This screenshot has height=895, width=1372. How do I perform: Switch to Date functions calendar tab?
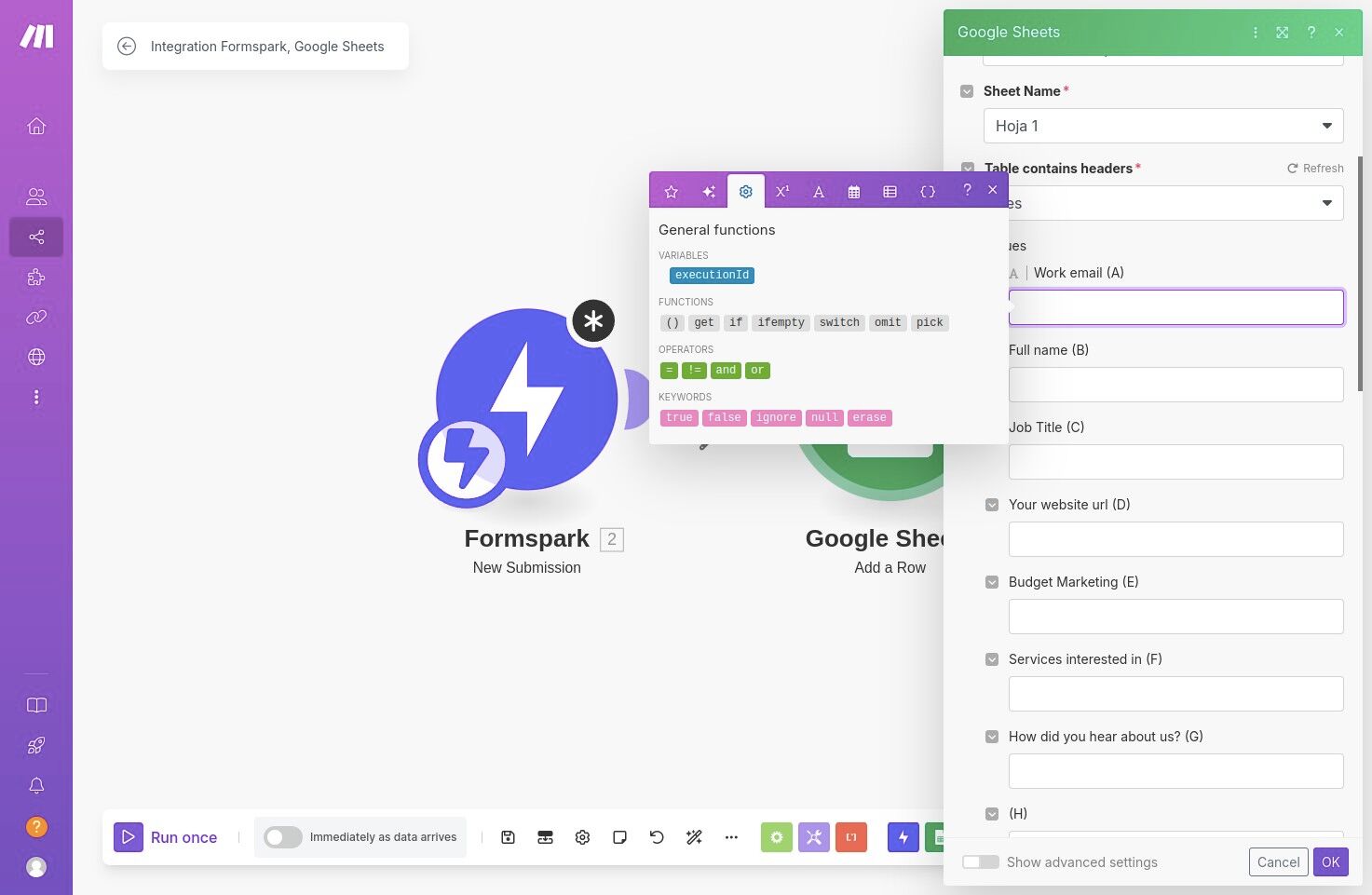(854, 192)
